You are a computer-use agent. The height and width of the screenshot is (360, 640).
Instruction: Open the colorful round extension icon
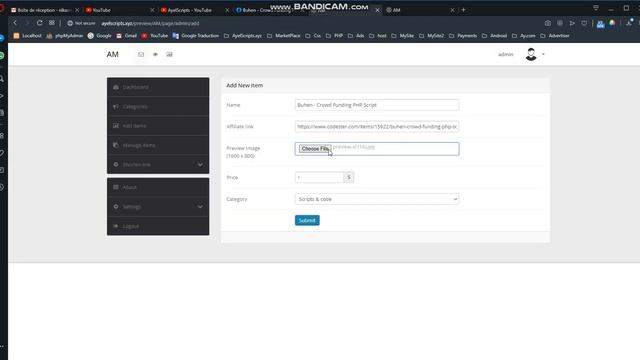[x=612, y=23]
